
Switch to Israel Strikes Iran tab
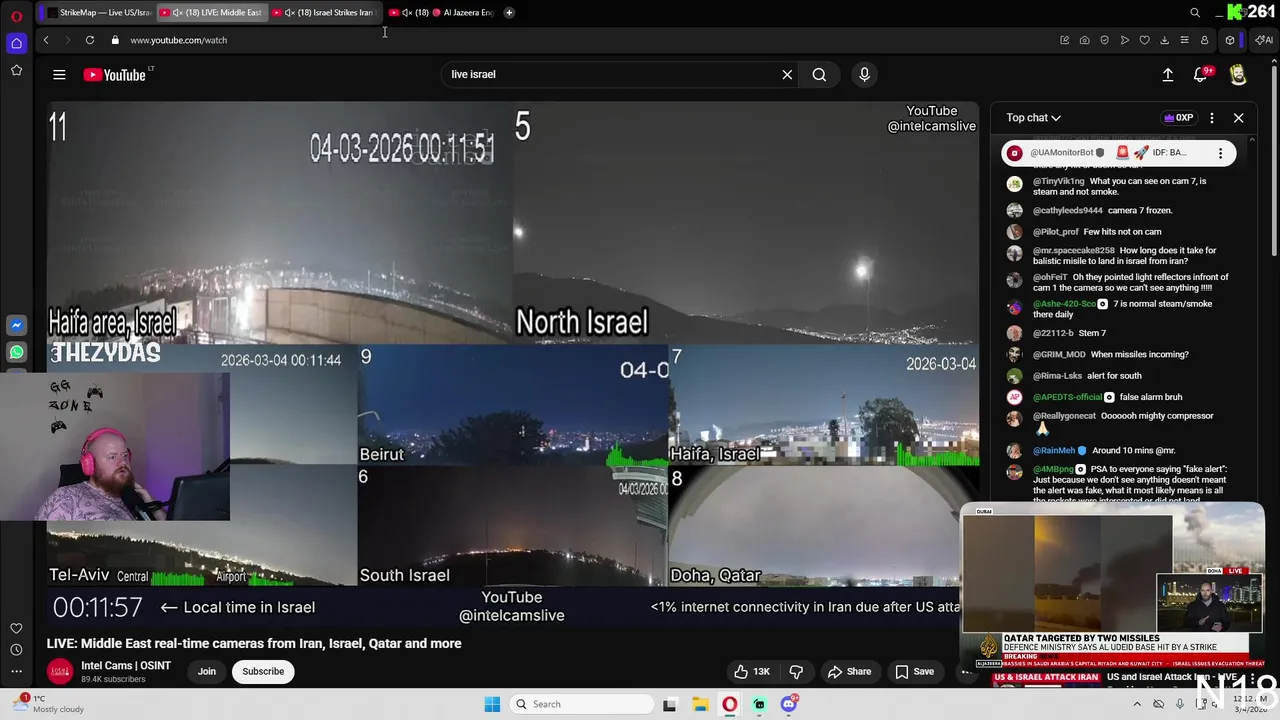click(324, 13)
